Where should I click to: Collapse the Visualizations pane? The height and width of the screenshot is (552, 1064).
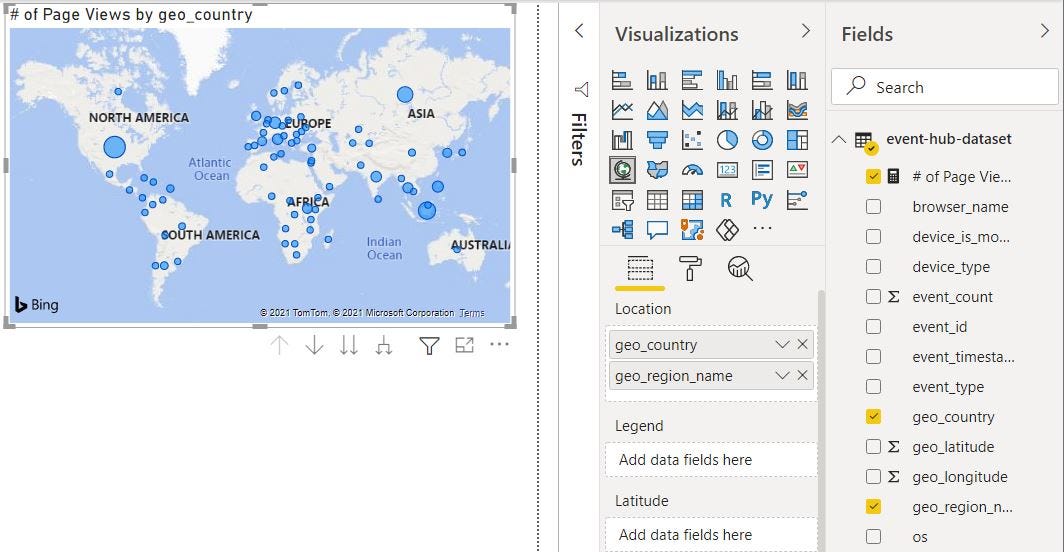(x=806, y=32)
